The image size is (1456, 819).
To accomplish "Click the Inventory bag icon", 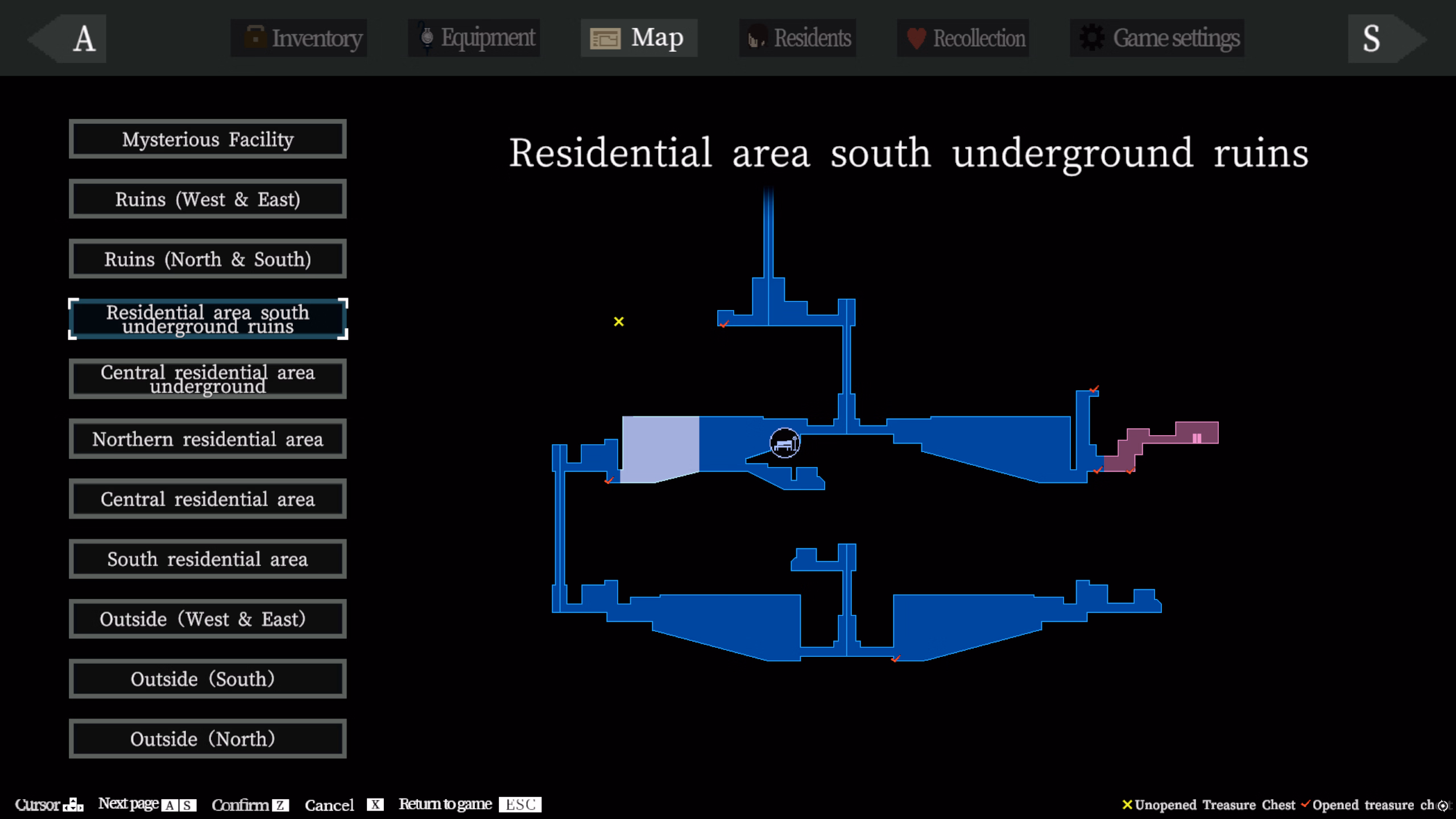I will coord(255,38).
